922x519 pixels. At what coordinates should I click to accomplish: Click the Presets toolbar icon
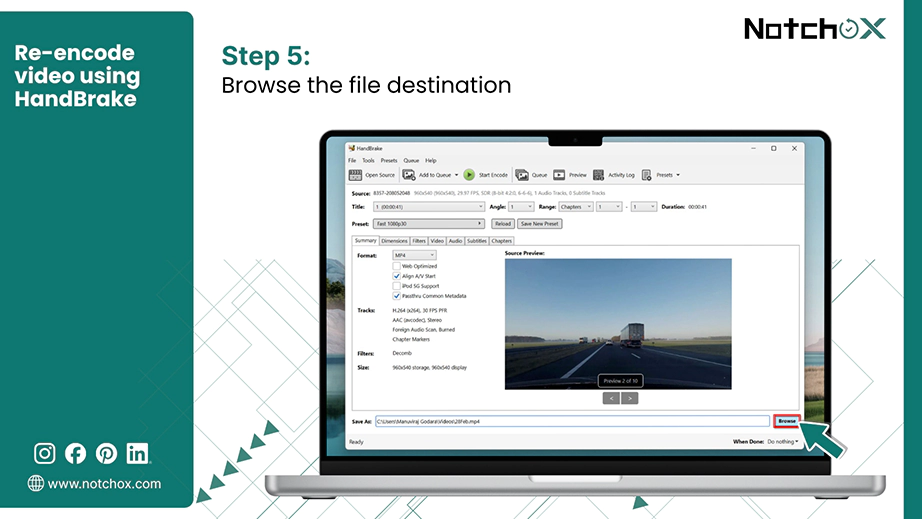coord(646,175)
